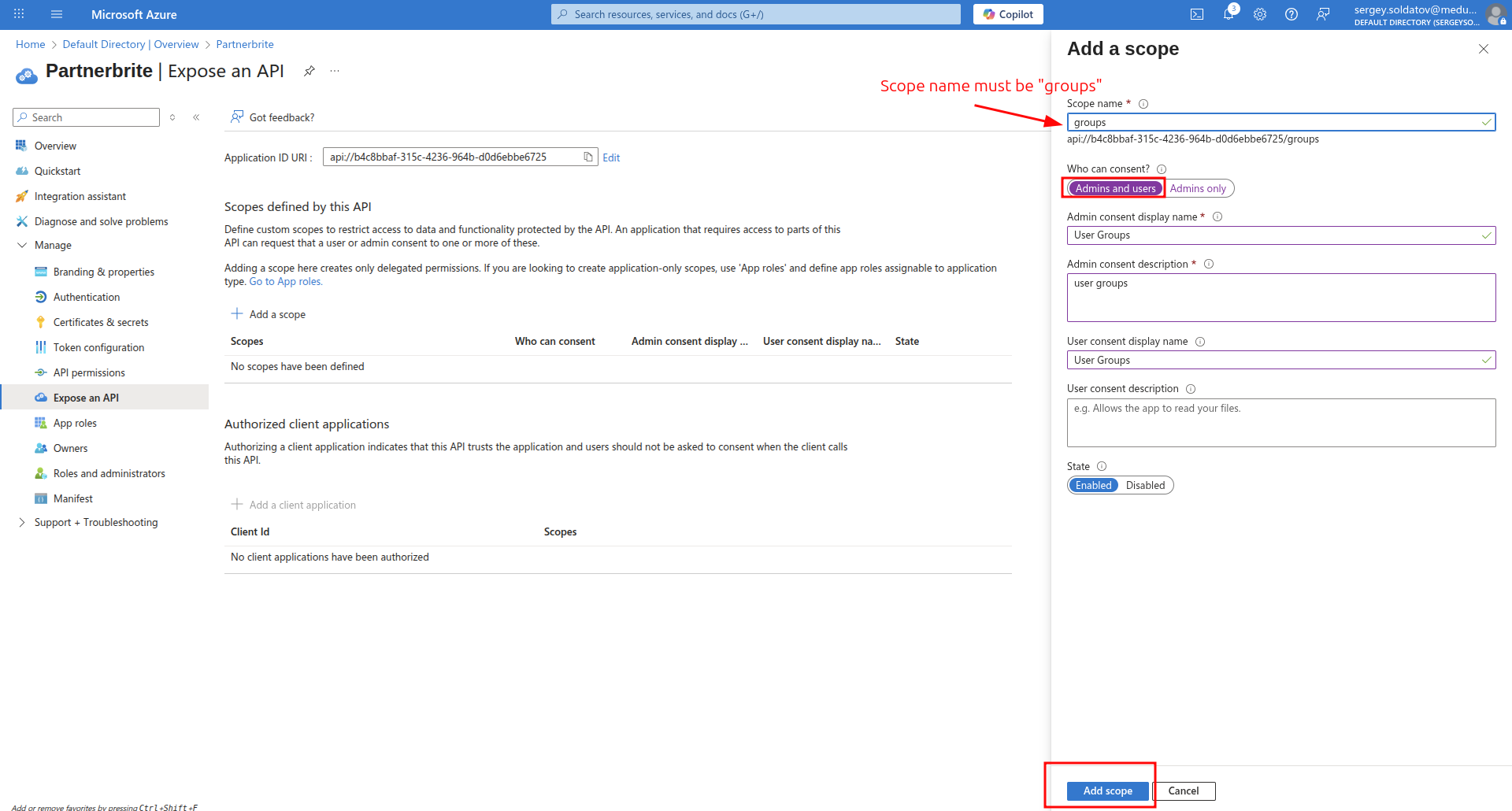
Task: Open API permissions
Action: coord(89,372)
